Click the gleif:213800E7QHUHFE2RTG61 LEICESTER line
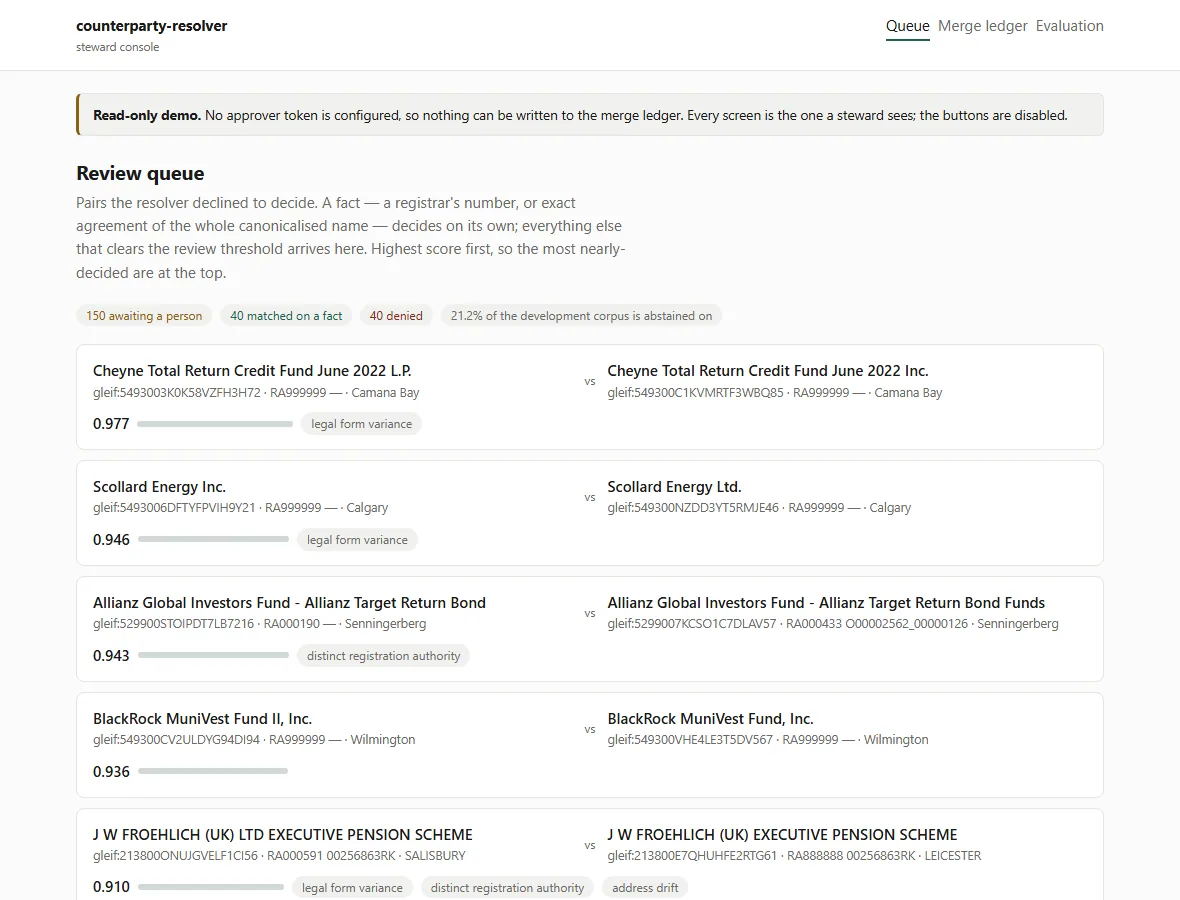The height and width of the screenshot is (900, 1180). (795, 856)
